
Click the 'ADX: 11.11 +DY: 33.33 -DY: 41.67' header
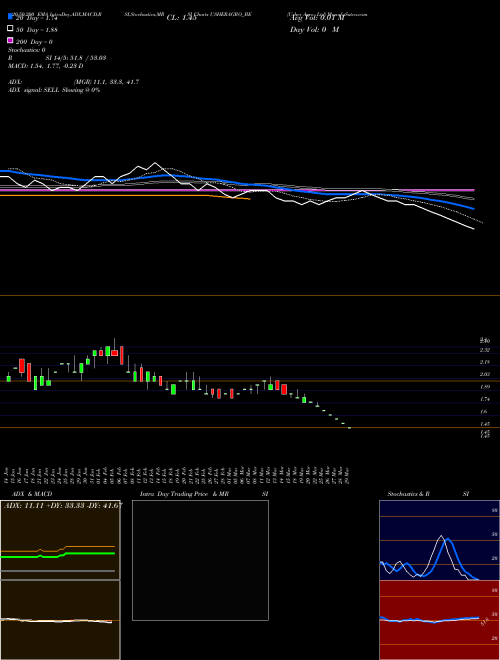tap(63, 505)
